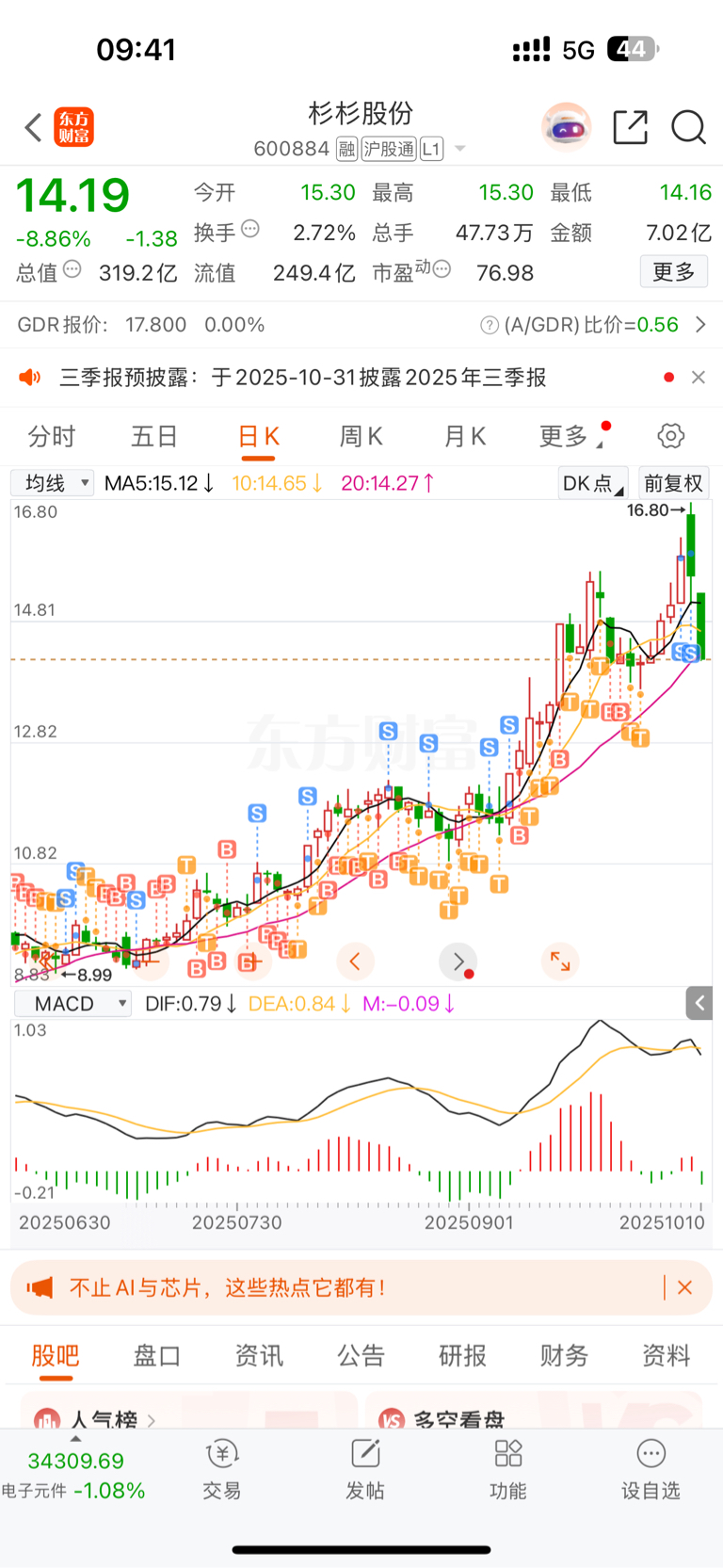Expand chart to fullscreen icon
This screenshot has height=1568, width=723.
click(x=560, y=962)
